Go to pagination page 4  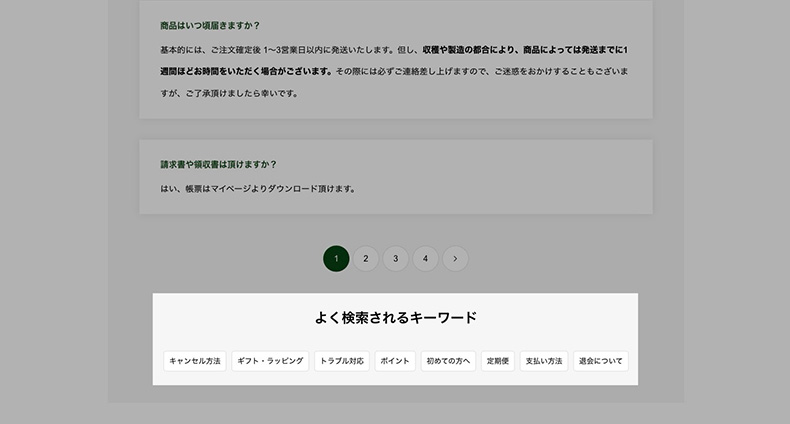click(425, 258)
